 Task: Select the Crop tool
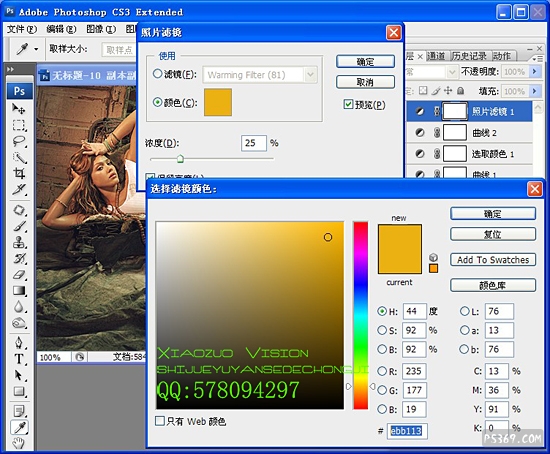click(x=19, y=173)
